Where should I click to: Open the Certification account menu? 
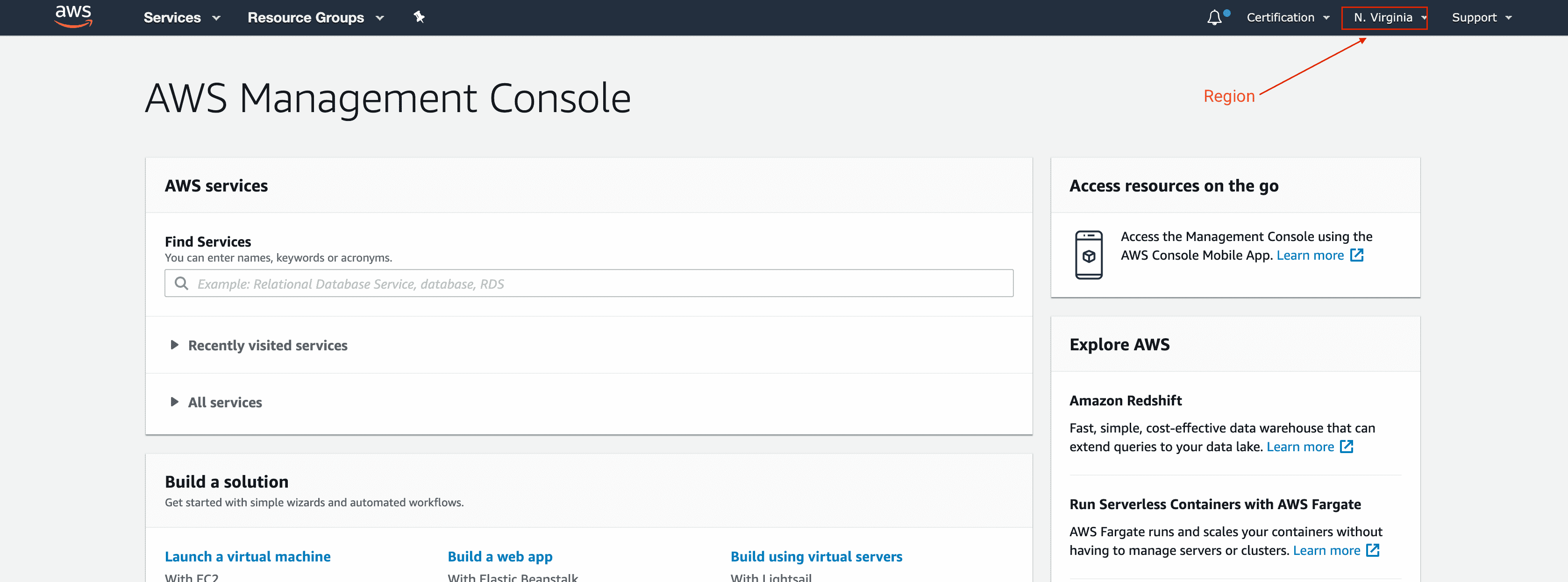1287,18
